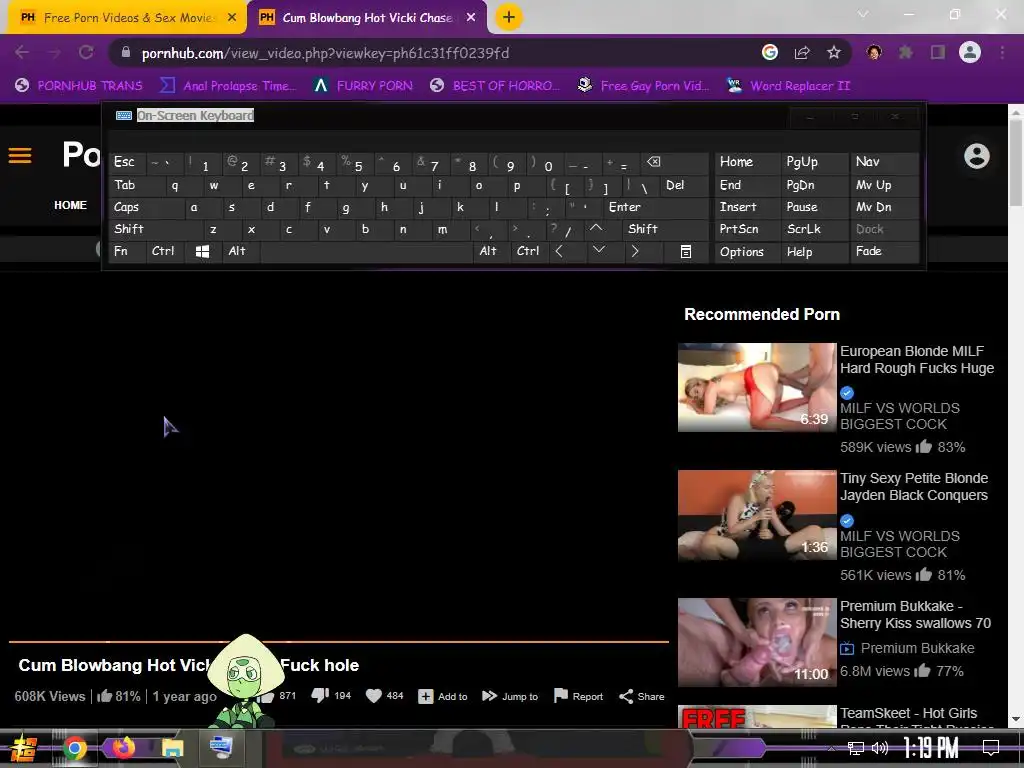1024x768 pixels.
Task: Expand the Add to menu
Action: (x=443, y=696)
